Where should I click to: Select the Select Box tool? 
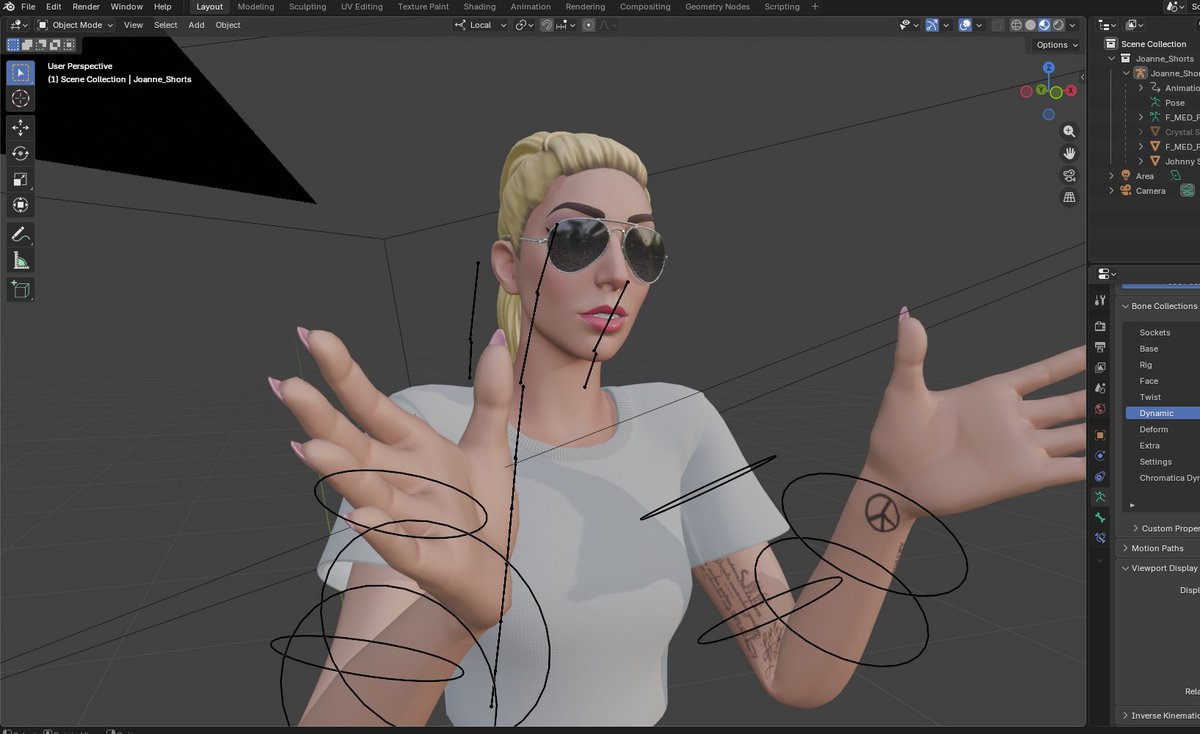tap(20, 73)
